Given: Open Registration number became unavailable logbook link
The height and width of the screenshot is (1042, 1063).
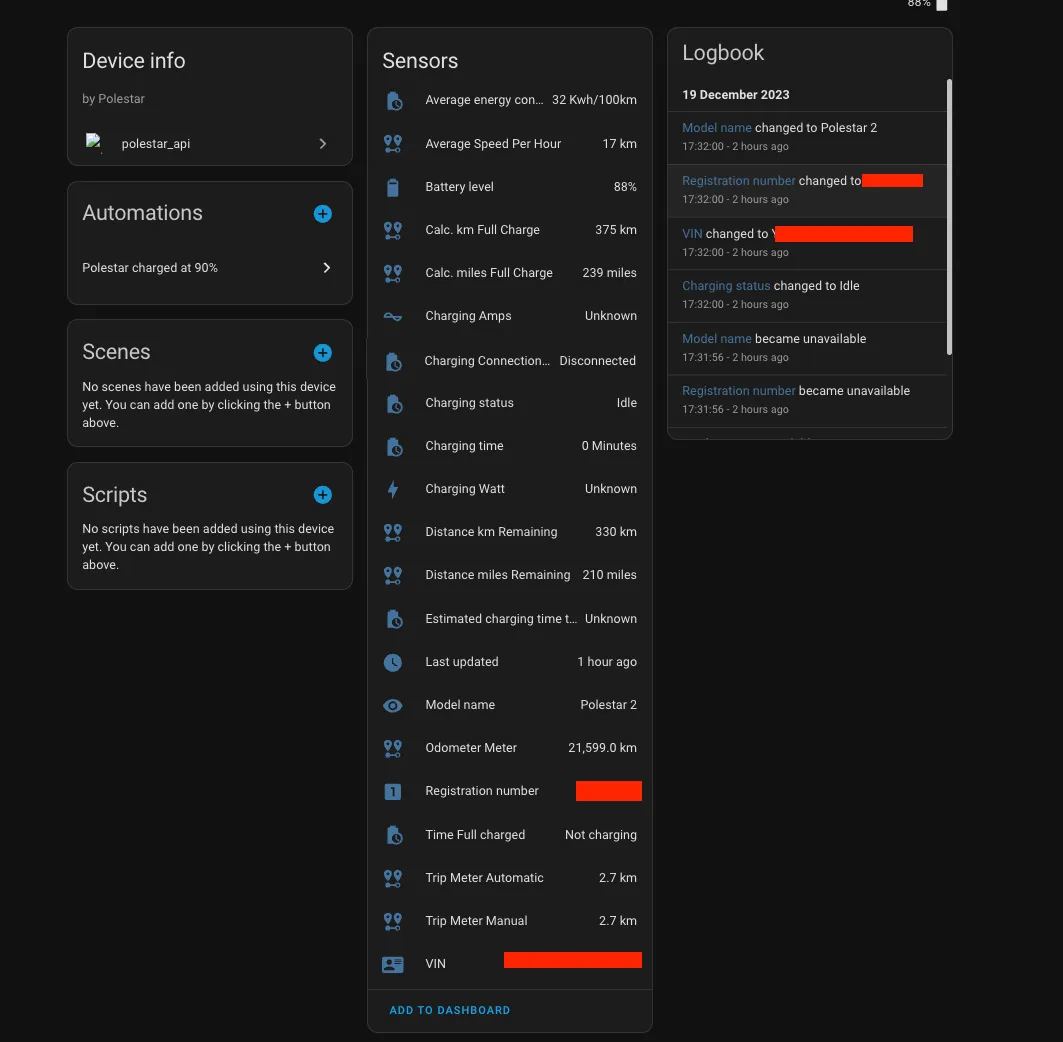Looking at the screenshot, I should [x=738, y=390].
